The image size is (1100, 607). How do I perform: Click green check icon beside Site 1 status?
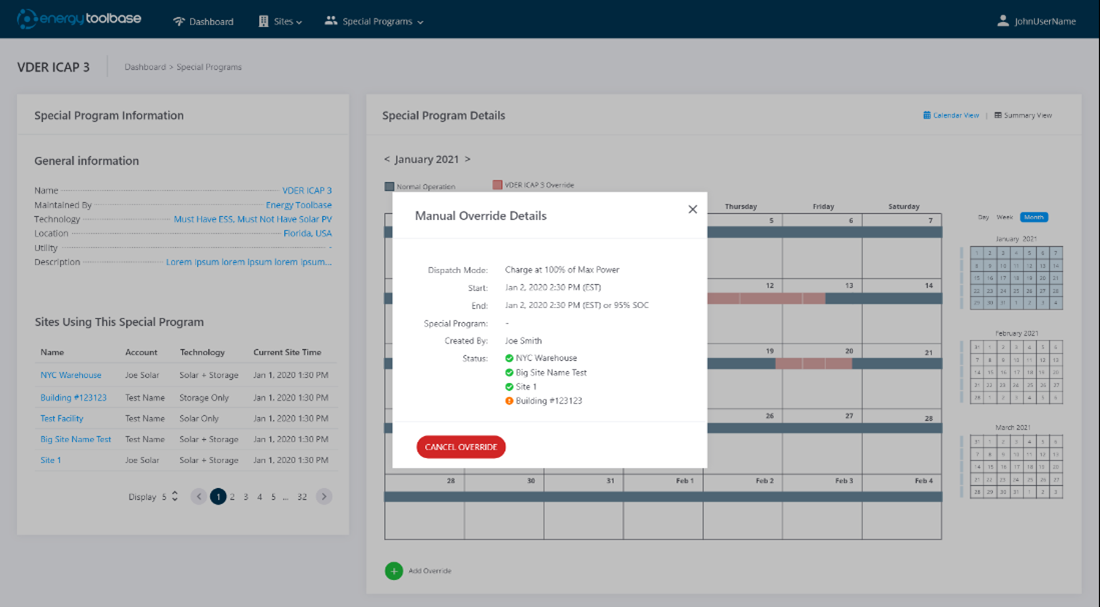(x=509, y=387)
